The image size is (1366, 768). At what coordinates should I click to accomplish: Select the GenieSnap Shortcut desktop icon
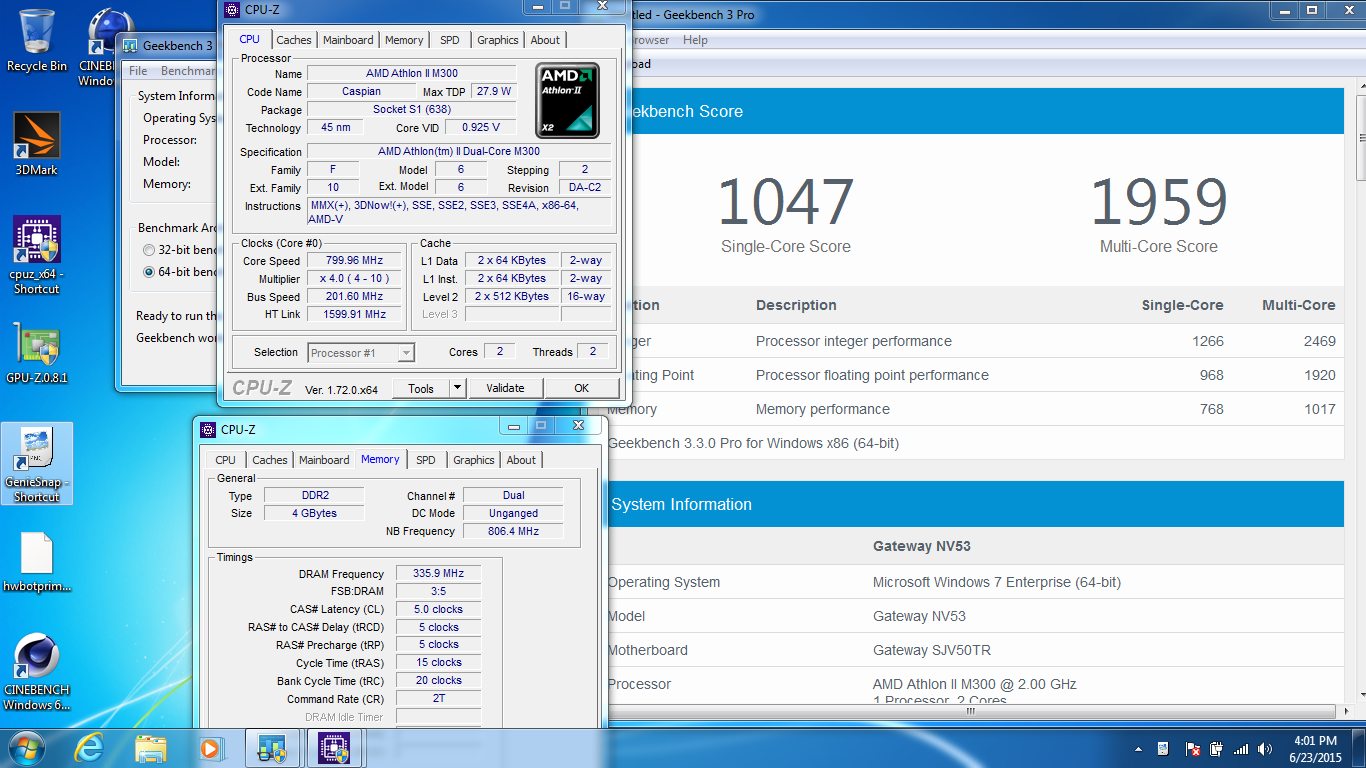point(37,464)
